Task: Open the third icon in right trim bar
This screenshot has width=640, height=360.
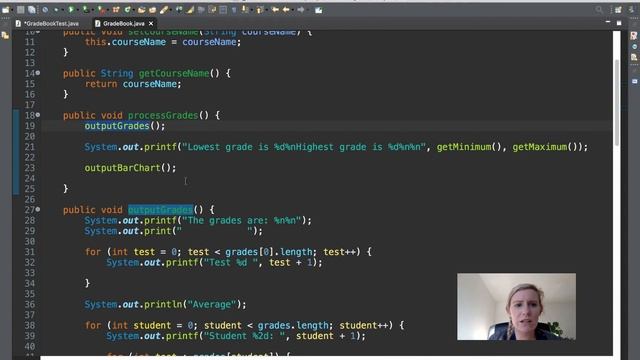Action: point(634,57)
